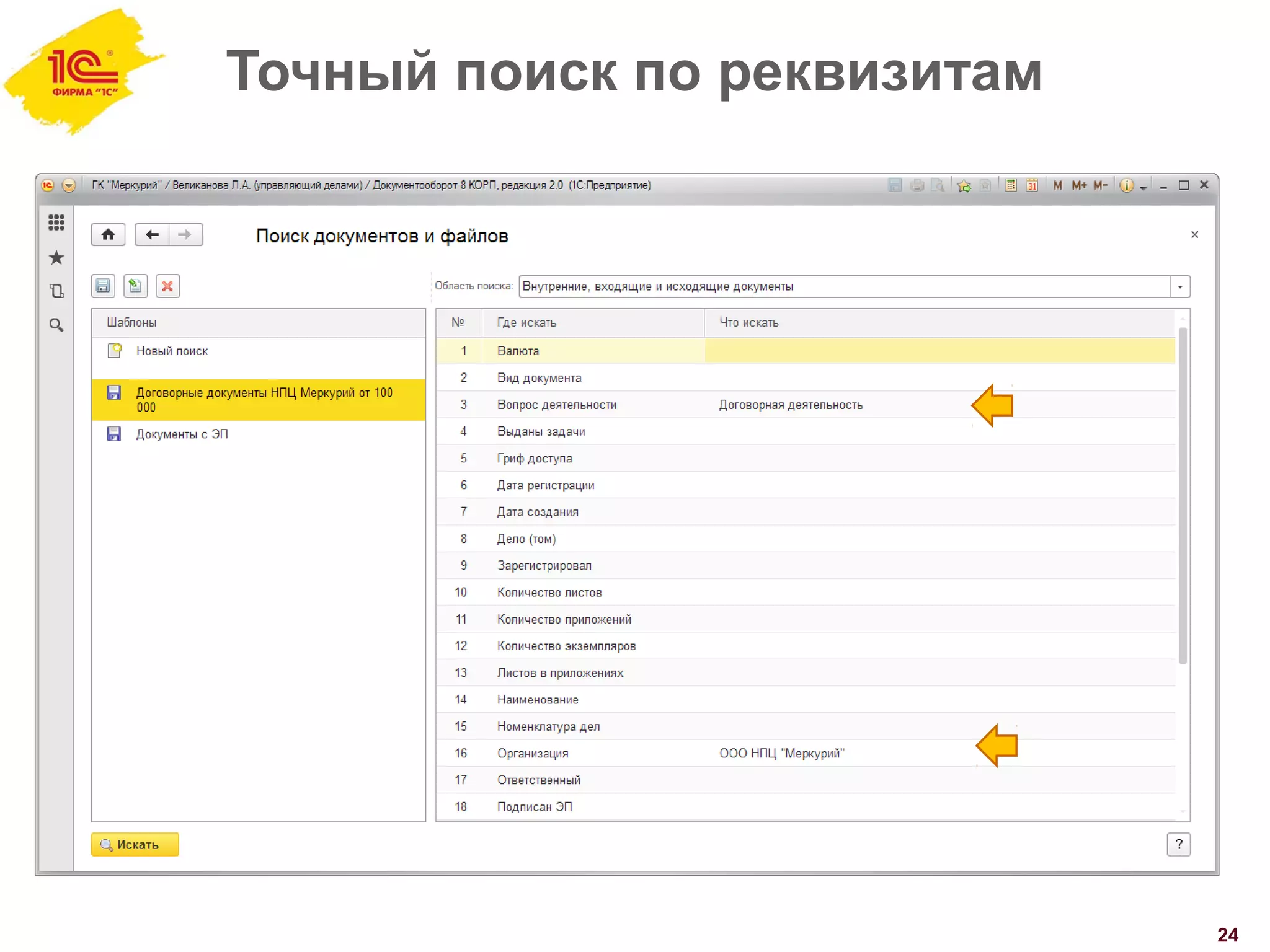
Task: Select the 'Количество приложений' row
Action: (806, 620)
